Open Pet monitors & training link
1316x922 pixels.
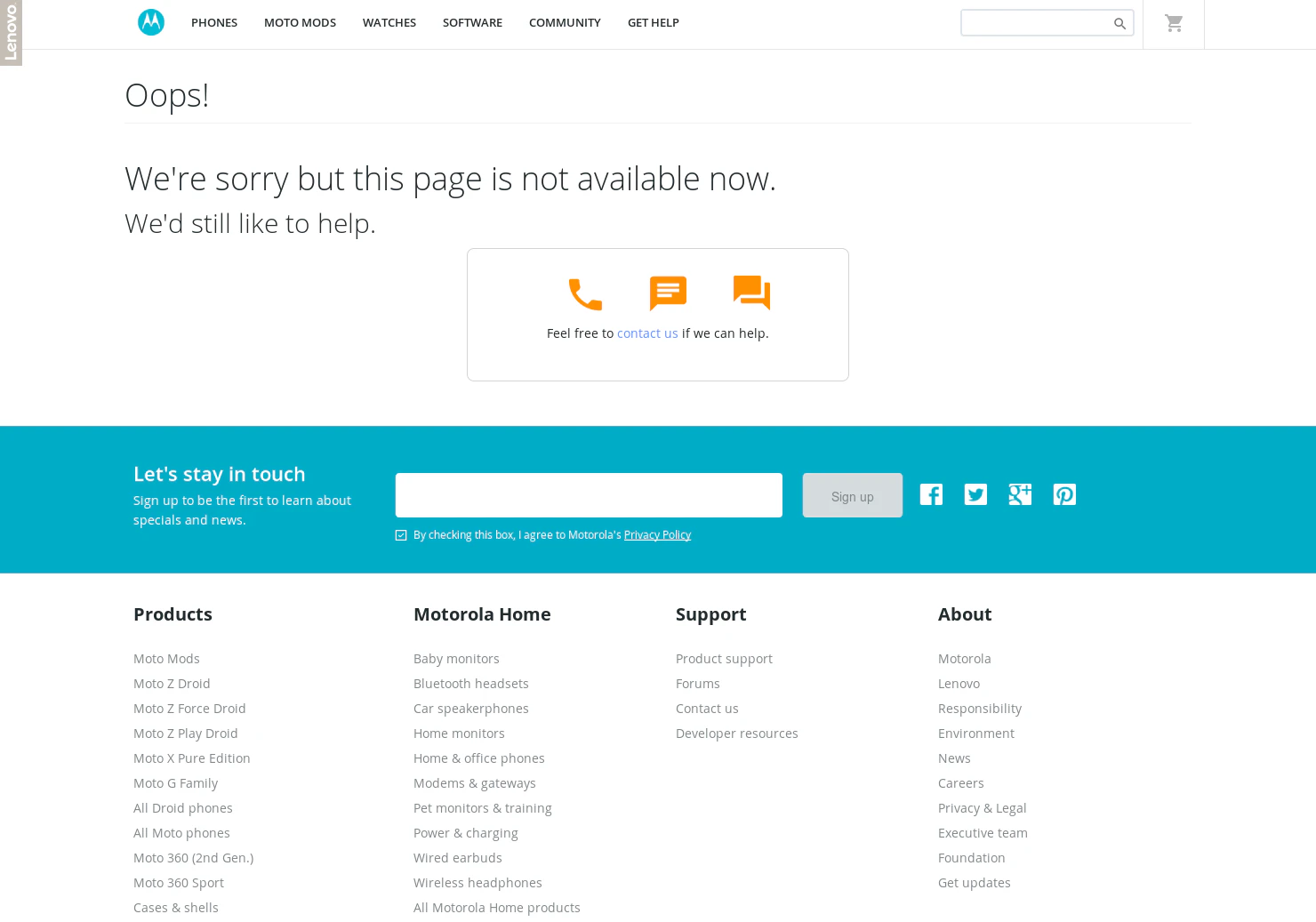click(483, 808)
